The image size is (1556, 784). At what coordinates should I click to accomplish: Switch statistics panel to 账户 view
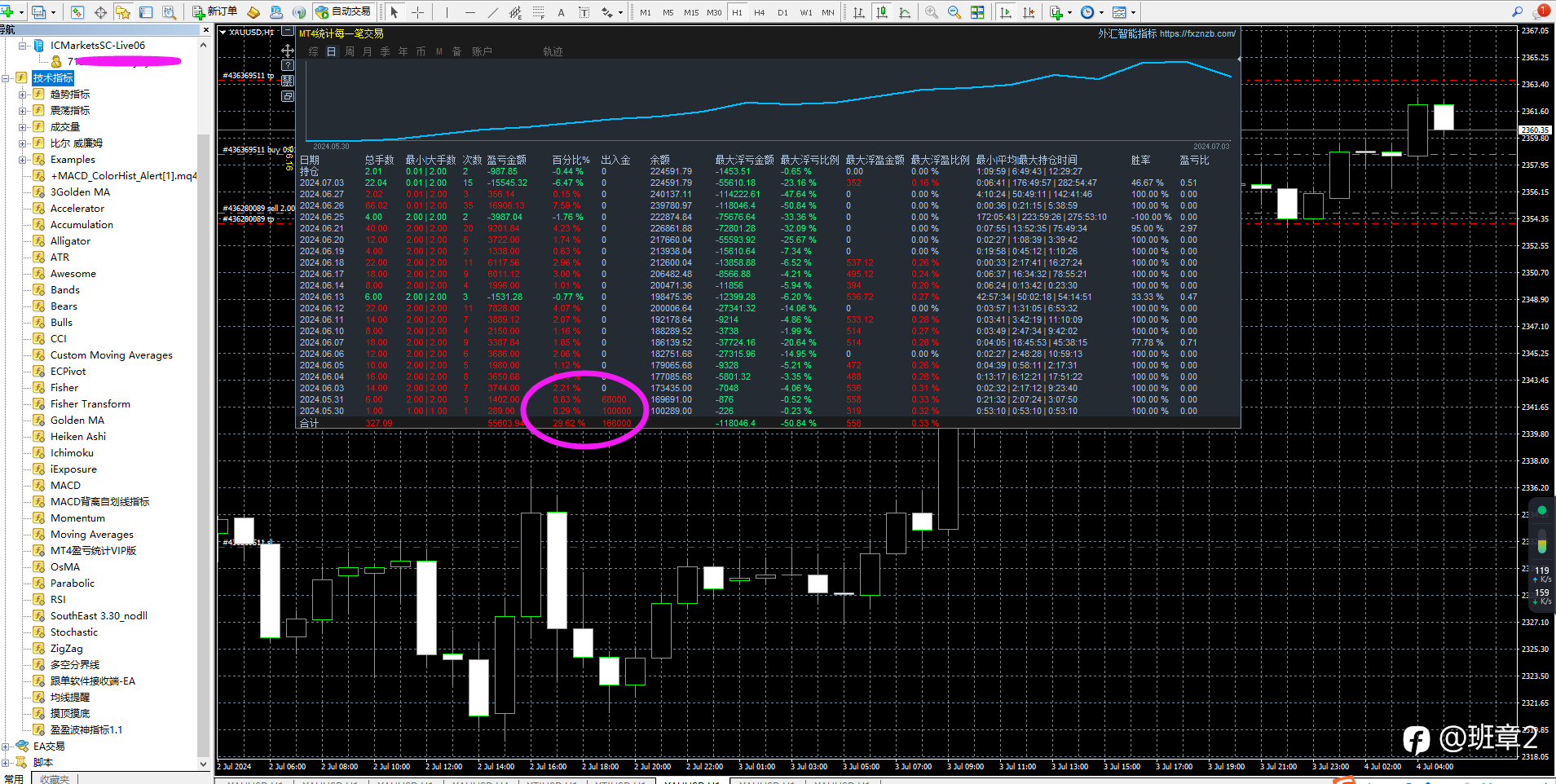click(x=482, y=51)
